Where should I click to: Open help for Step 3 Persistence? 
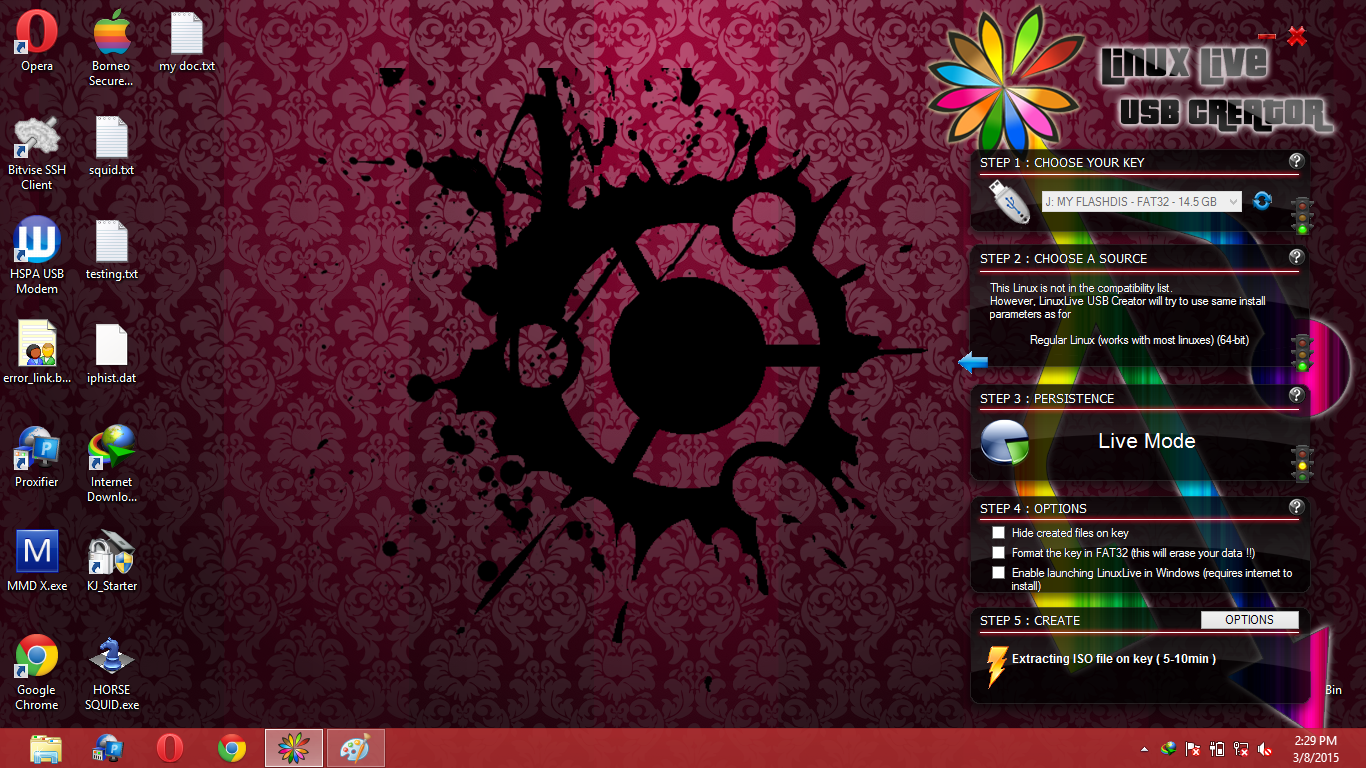[x=1296, y=396]
